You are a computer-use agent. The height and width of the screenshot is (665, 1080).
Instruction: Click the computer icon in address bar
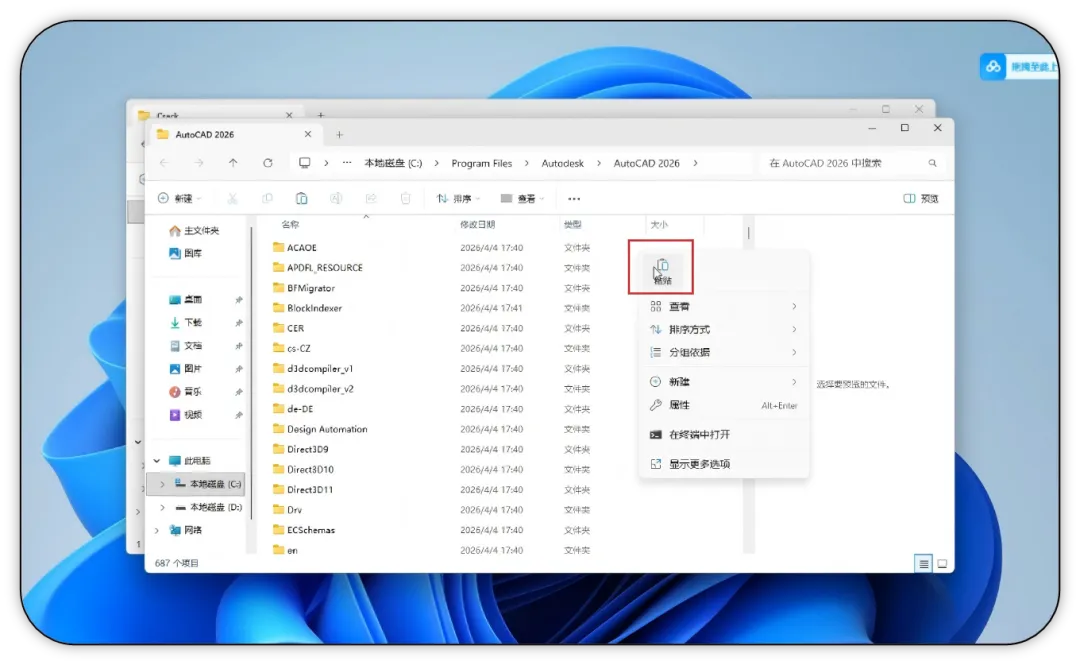(304, 163)
